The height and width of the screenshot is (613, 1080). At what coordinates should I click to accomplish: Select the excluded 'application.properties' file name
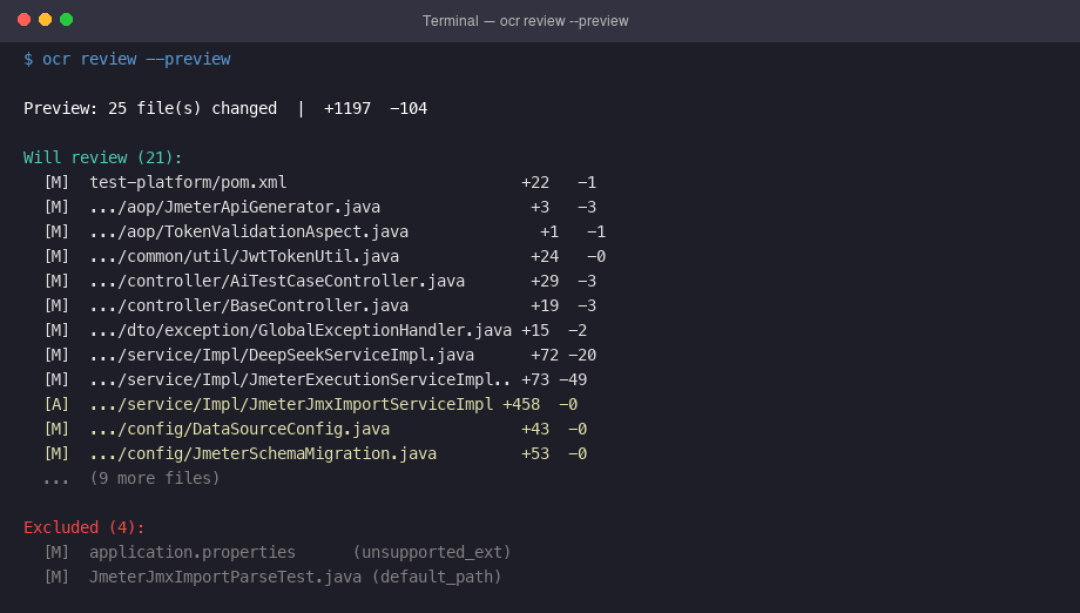192,552
